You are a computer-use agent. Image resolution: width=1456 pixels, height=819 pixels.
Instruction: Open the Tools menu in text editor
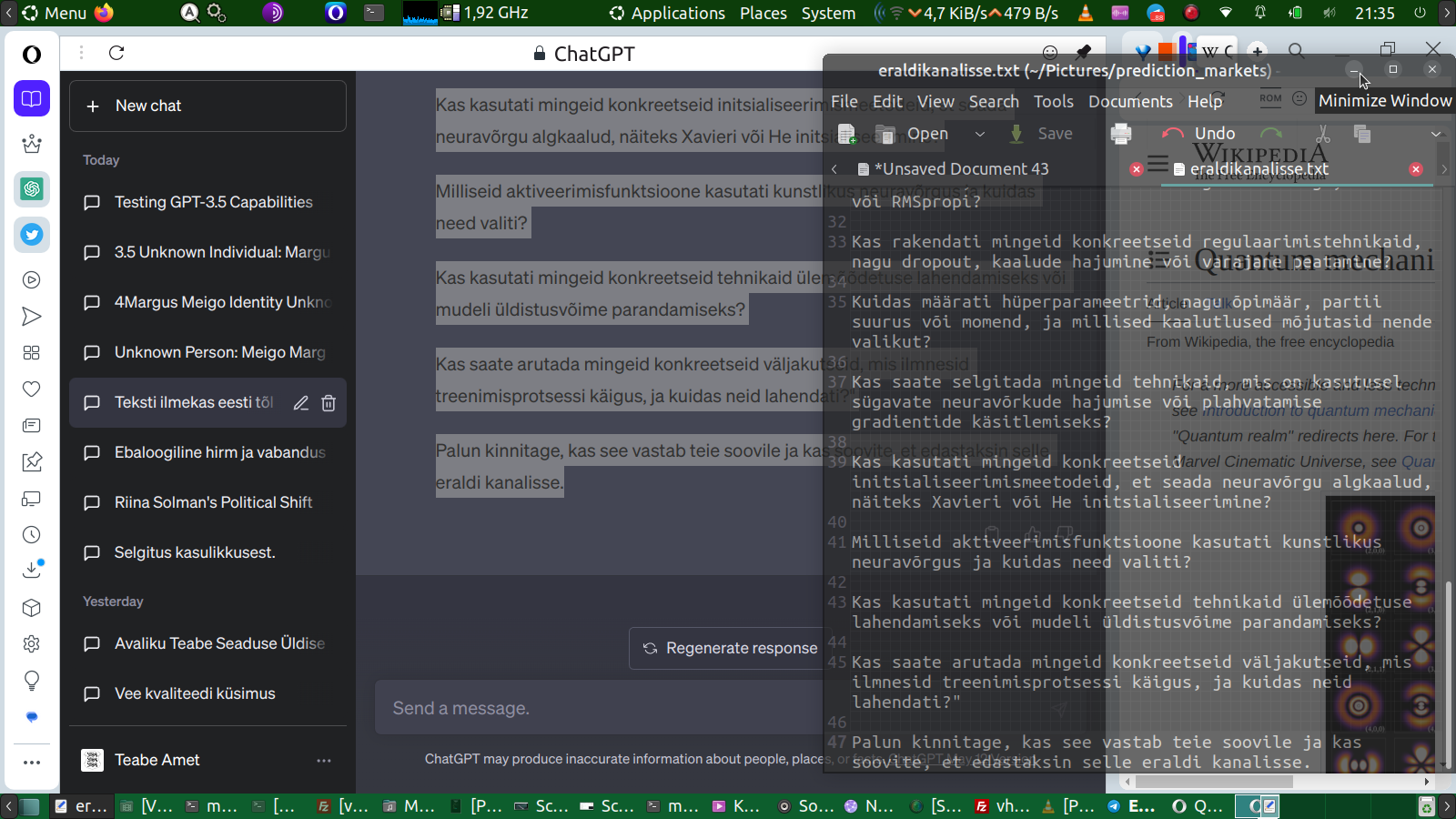click(1053, 102)
